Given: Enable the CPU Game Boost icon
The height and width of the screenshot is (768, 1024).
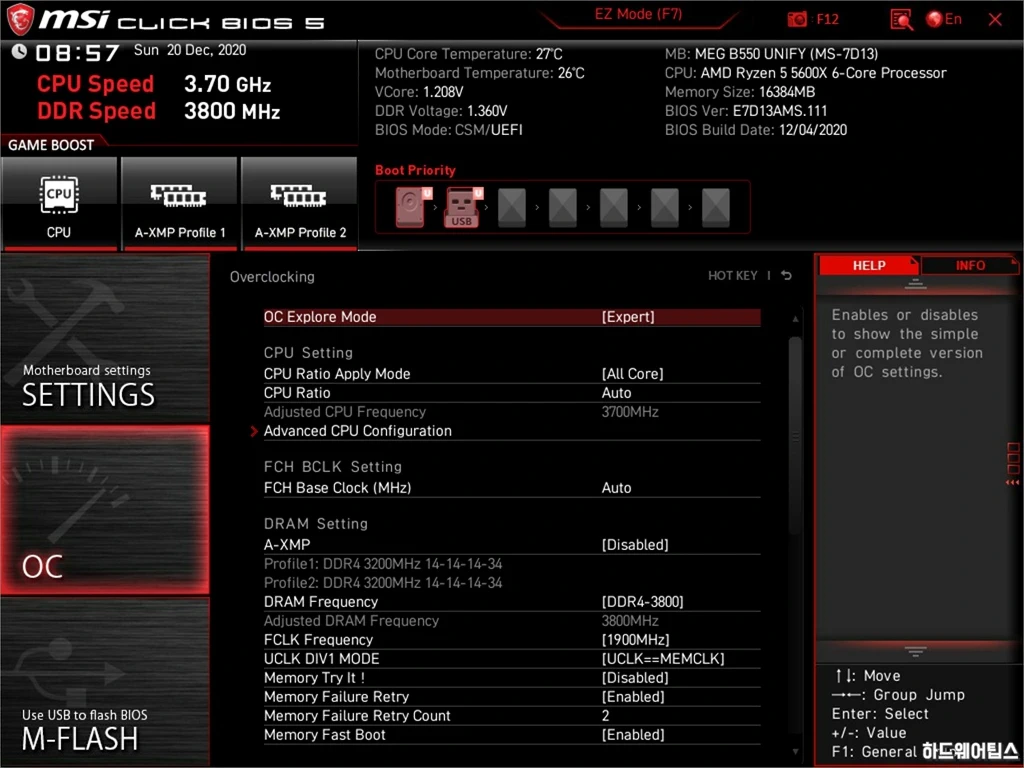Looking at the screenshot, I should tap(59, 203).
